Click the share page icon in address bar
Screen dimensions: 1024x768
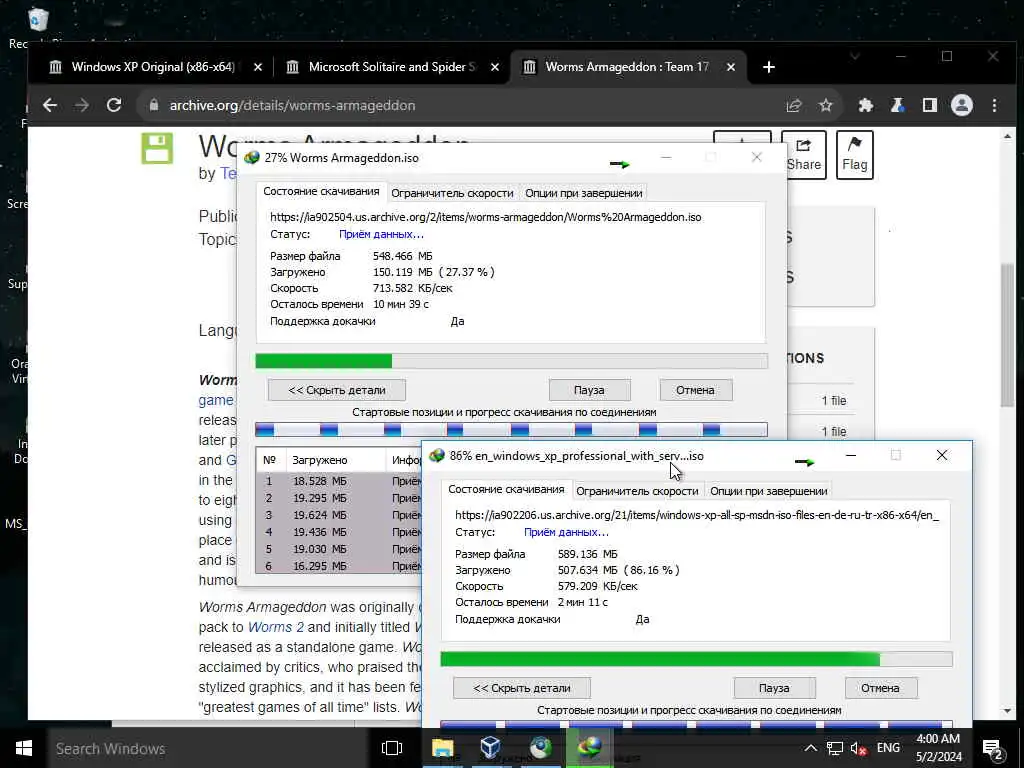point(793,106)
